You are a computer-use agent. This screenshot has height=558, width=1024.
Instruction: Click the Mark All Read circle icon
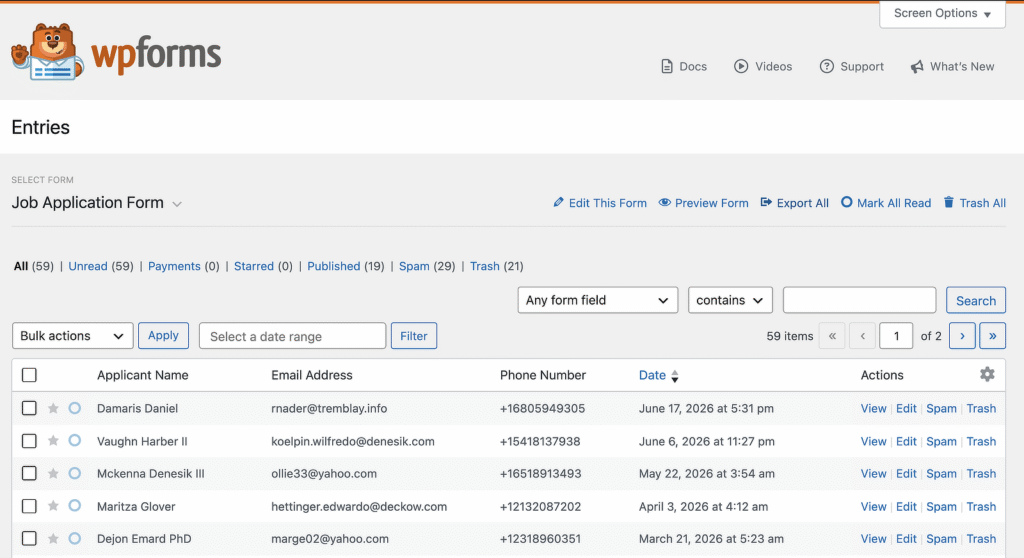click(846, 203)
